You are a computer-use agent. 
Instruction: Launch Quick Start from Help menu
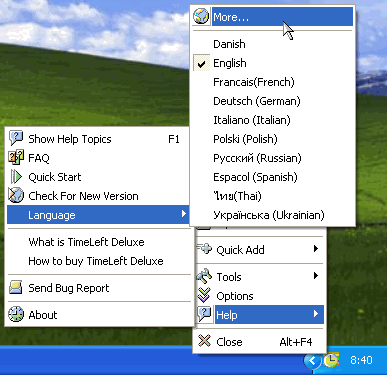[x=99, y=177]
